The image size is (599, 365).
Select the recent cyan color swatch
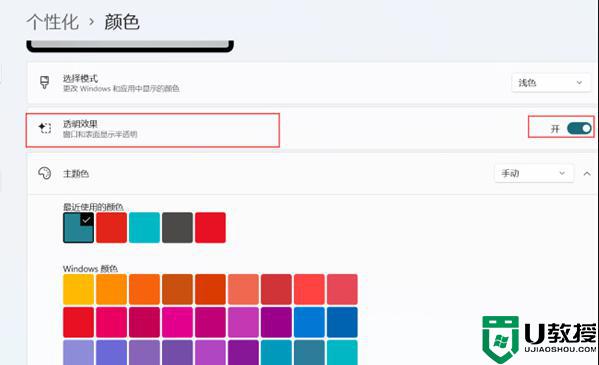coord(144,227)
